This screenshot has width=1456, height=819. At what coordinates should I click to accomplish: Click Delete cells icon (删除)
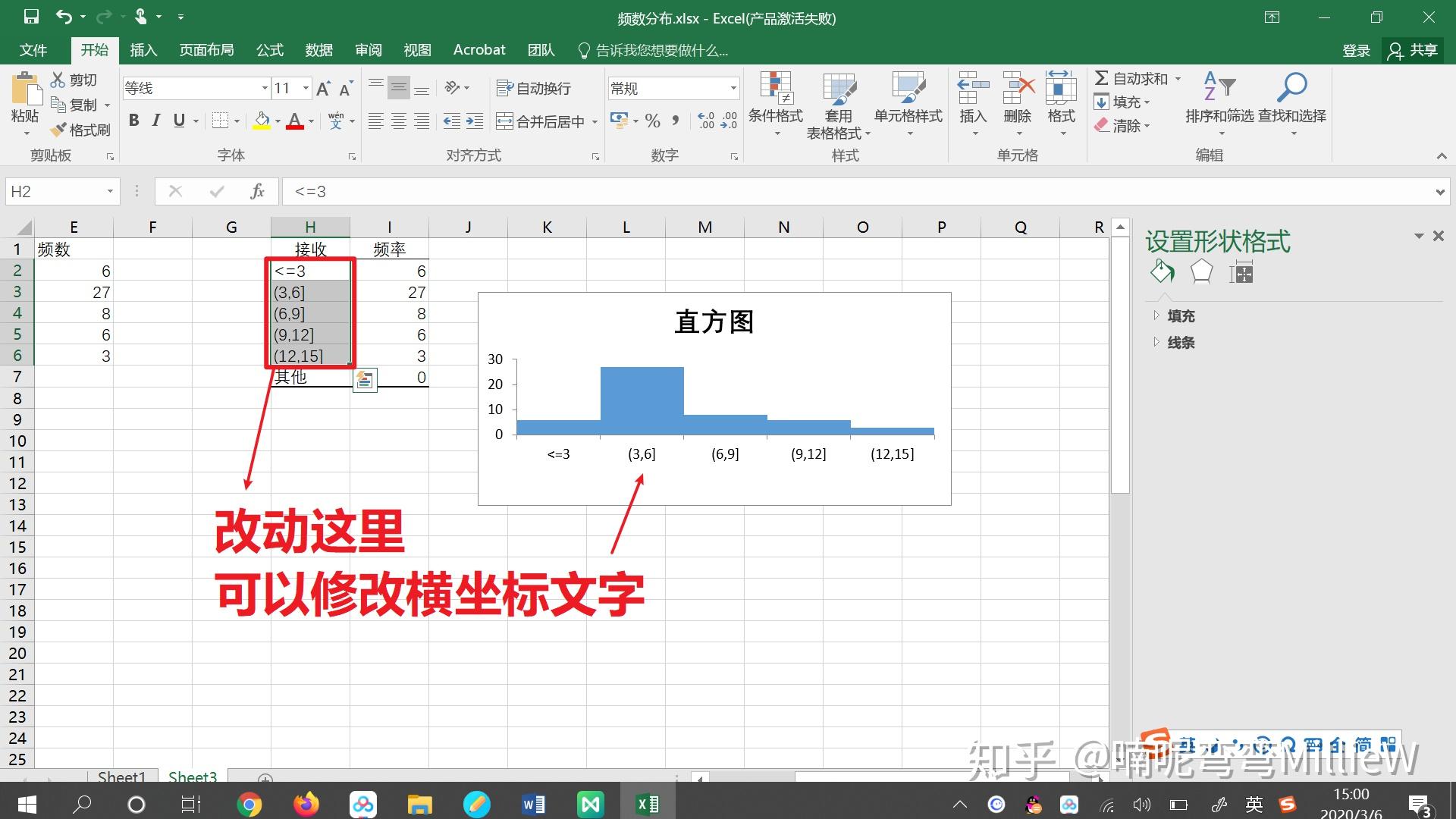click(1018, 104)
